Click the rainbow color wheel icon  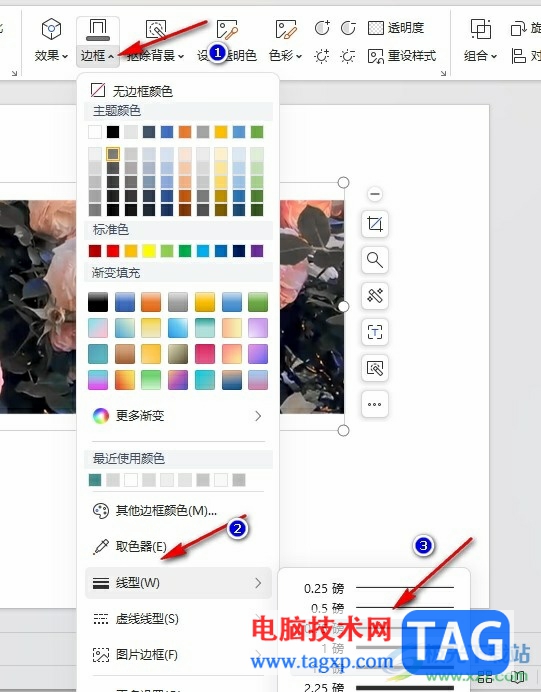[101, 416]
